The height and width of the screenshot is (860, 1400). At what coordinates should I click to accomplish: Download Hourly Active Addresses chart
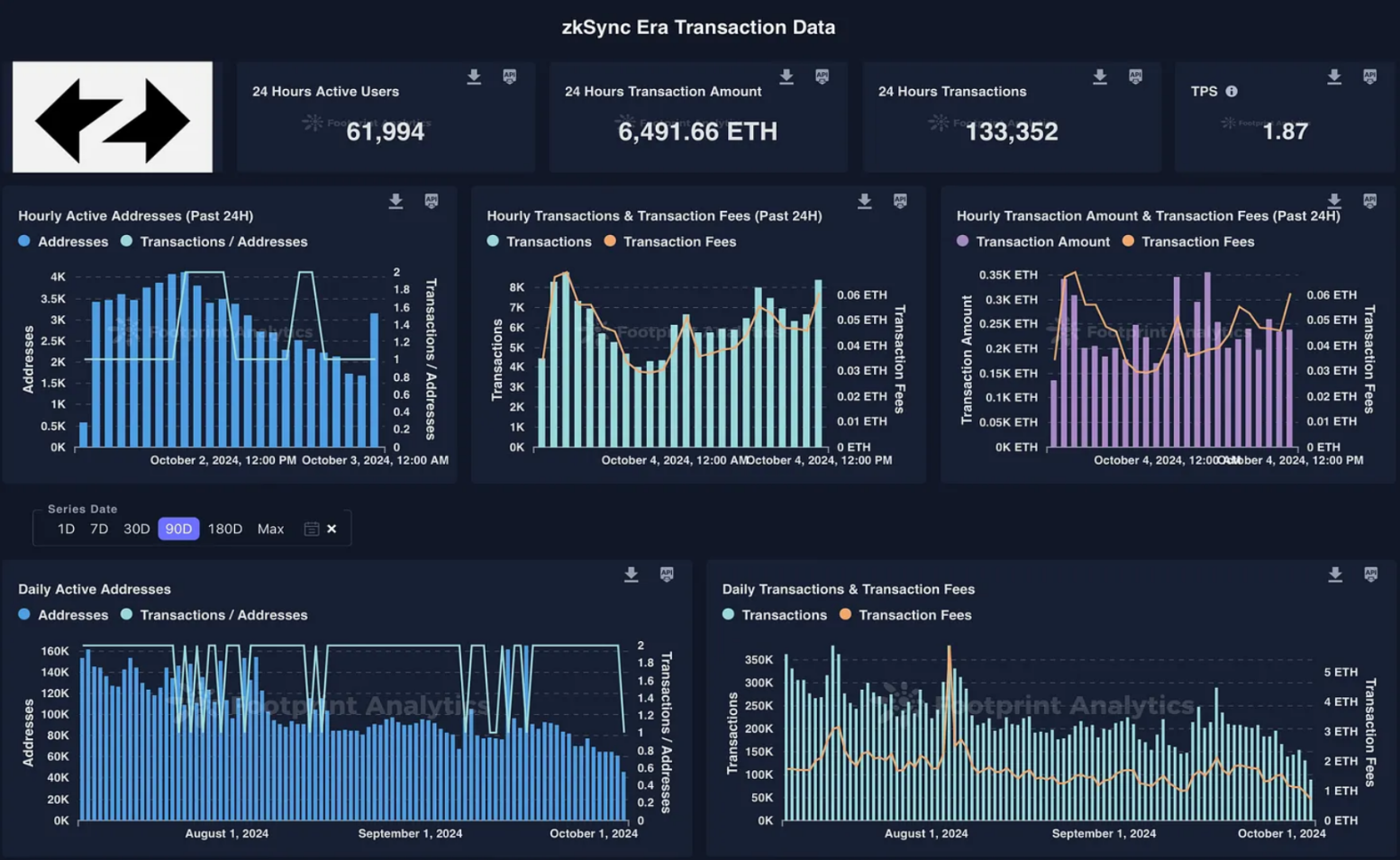pos(395,202)
